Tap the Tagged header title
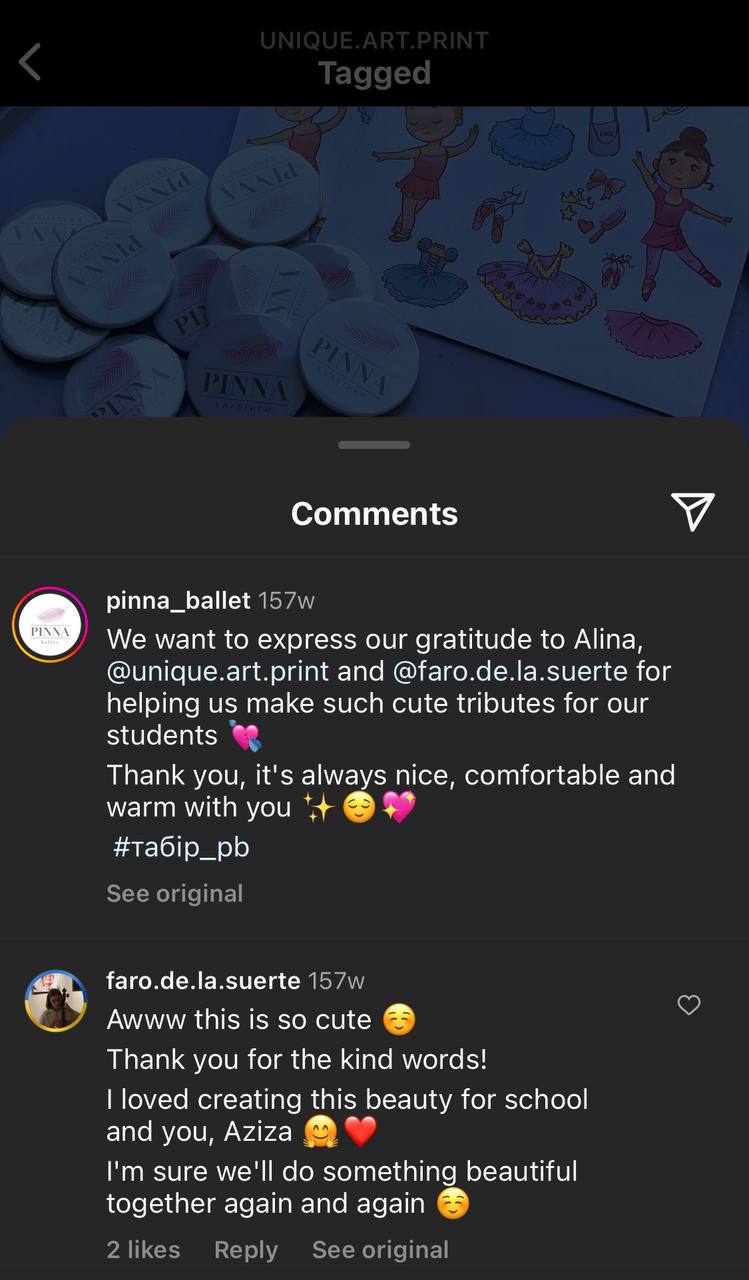 point(374,73)
